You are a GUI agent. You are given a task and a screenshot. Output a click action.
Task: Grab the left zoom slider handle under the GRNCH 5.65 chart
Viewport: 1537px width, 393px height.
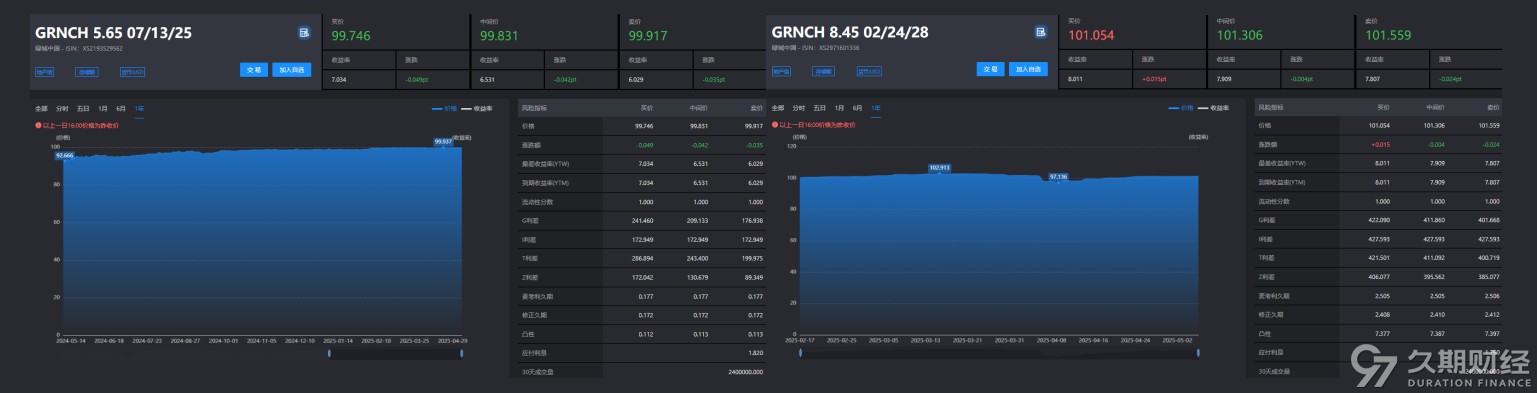tap(329, 353)
